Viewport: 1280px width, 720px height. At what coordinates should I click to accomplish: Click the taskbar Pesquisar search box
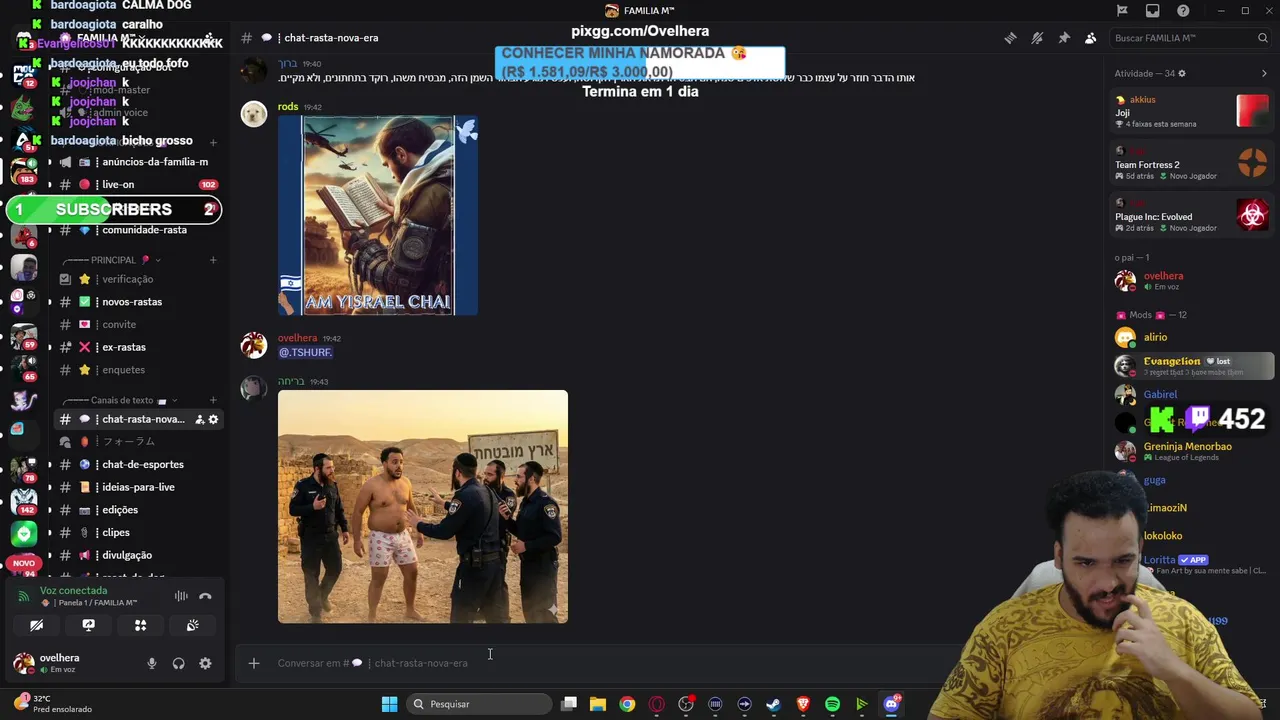480,704
